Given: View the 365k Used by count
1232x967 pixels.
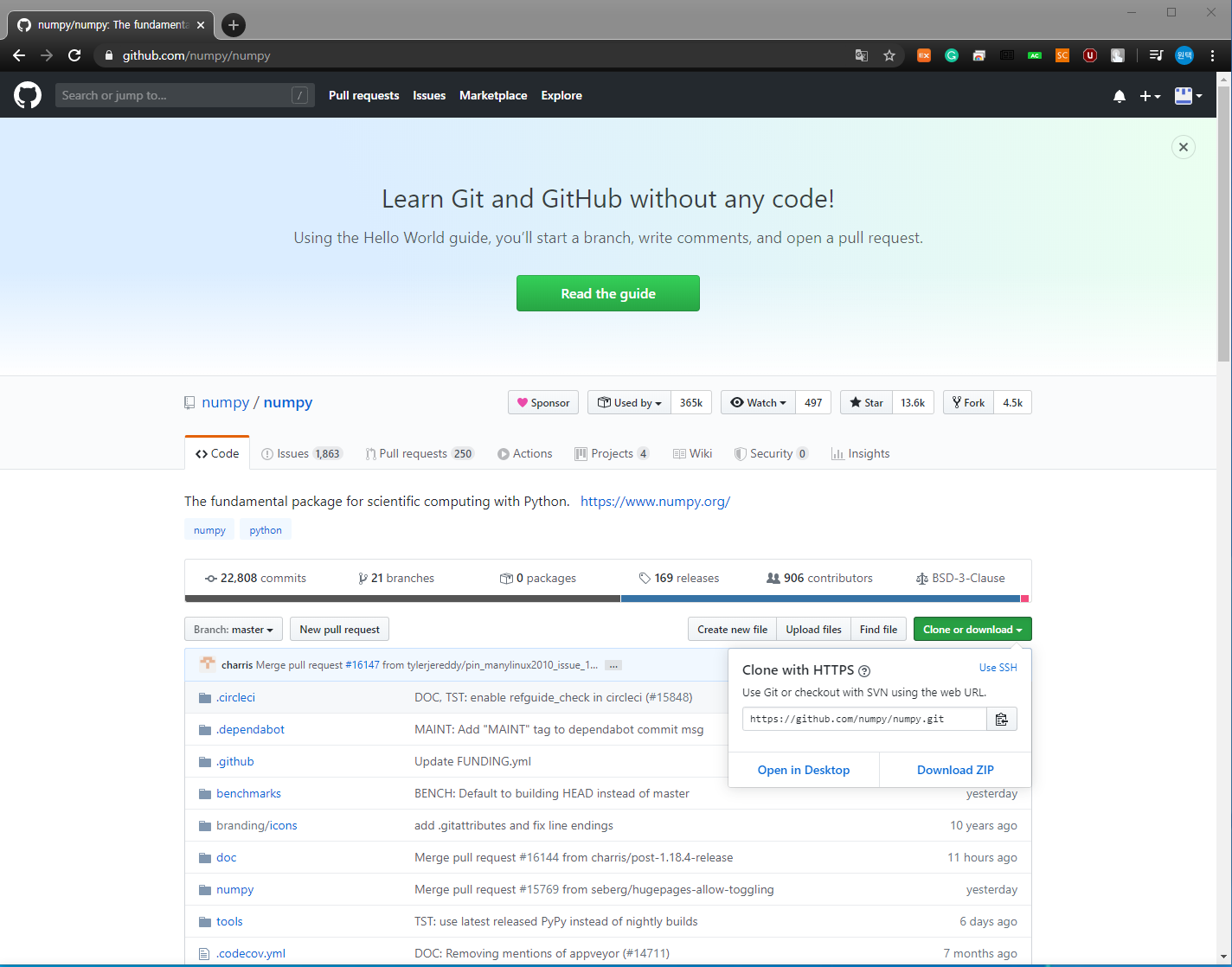Looking at the screenshot, I should pyautogui.click(x=691, y=402).
